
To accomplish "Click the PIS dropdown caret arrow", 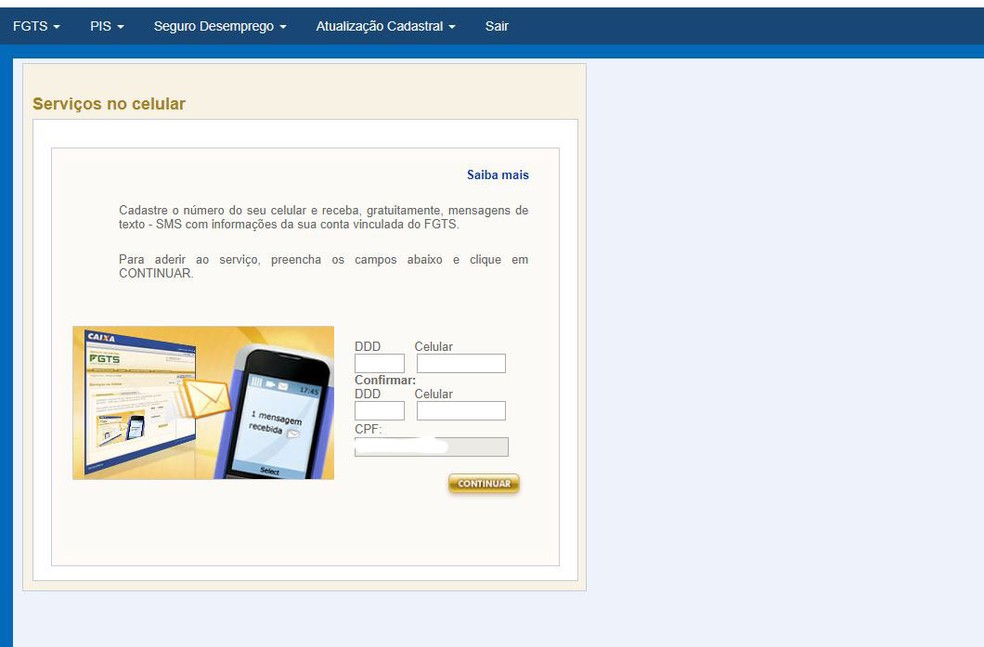I will click(x=122, y=27).
